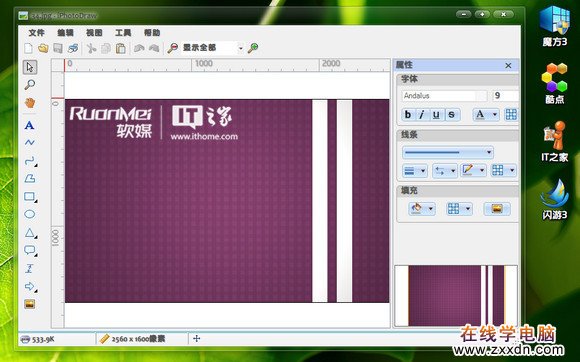Select the hand pan tool
The height and width of the screenshot is (362, 580).
pos(30,103)
